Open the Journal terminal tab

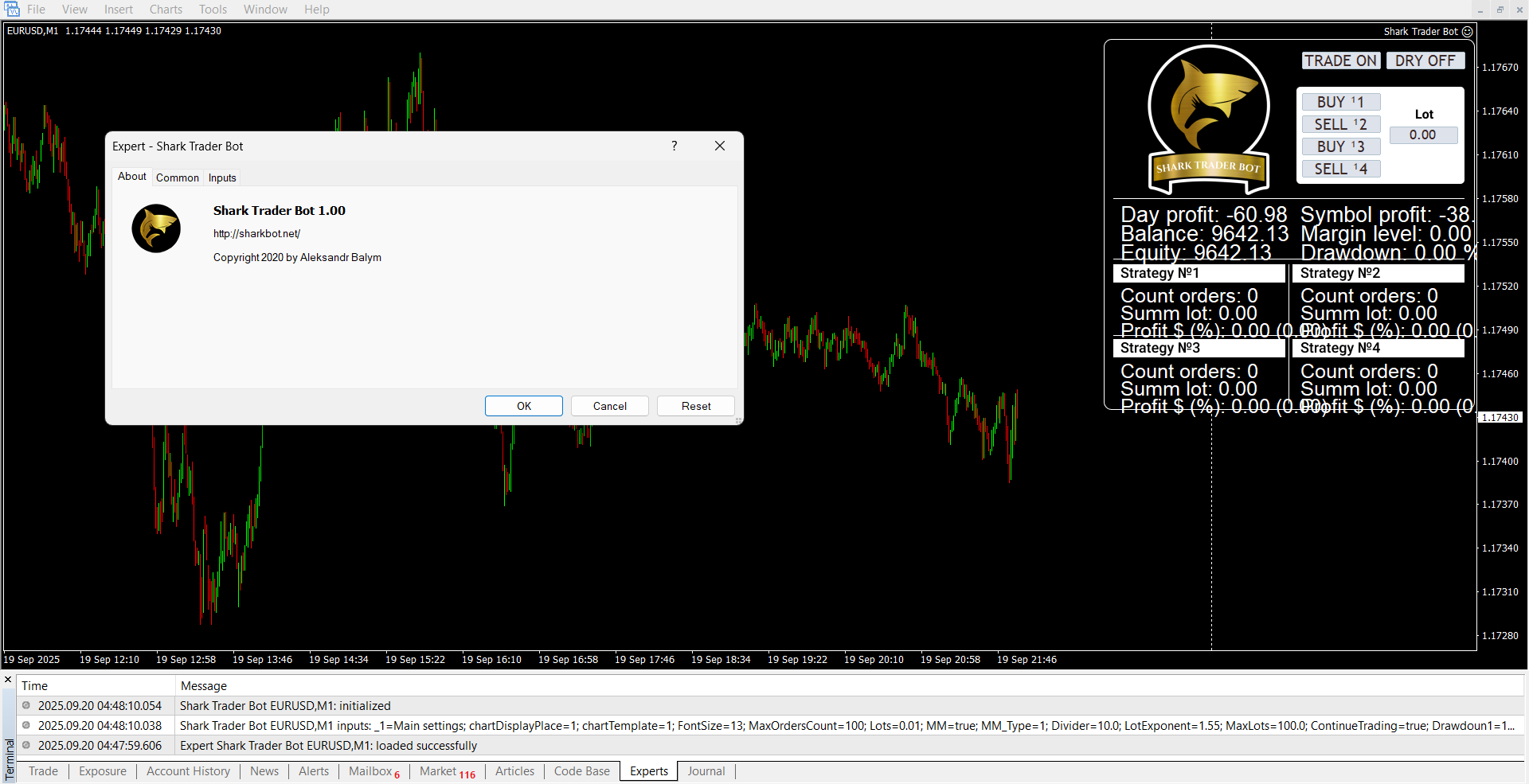[706, 770]
